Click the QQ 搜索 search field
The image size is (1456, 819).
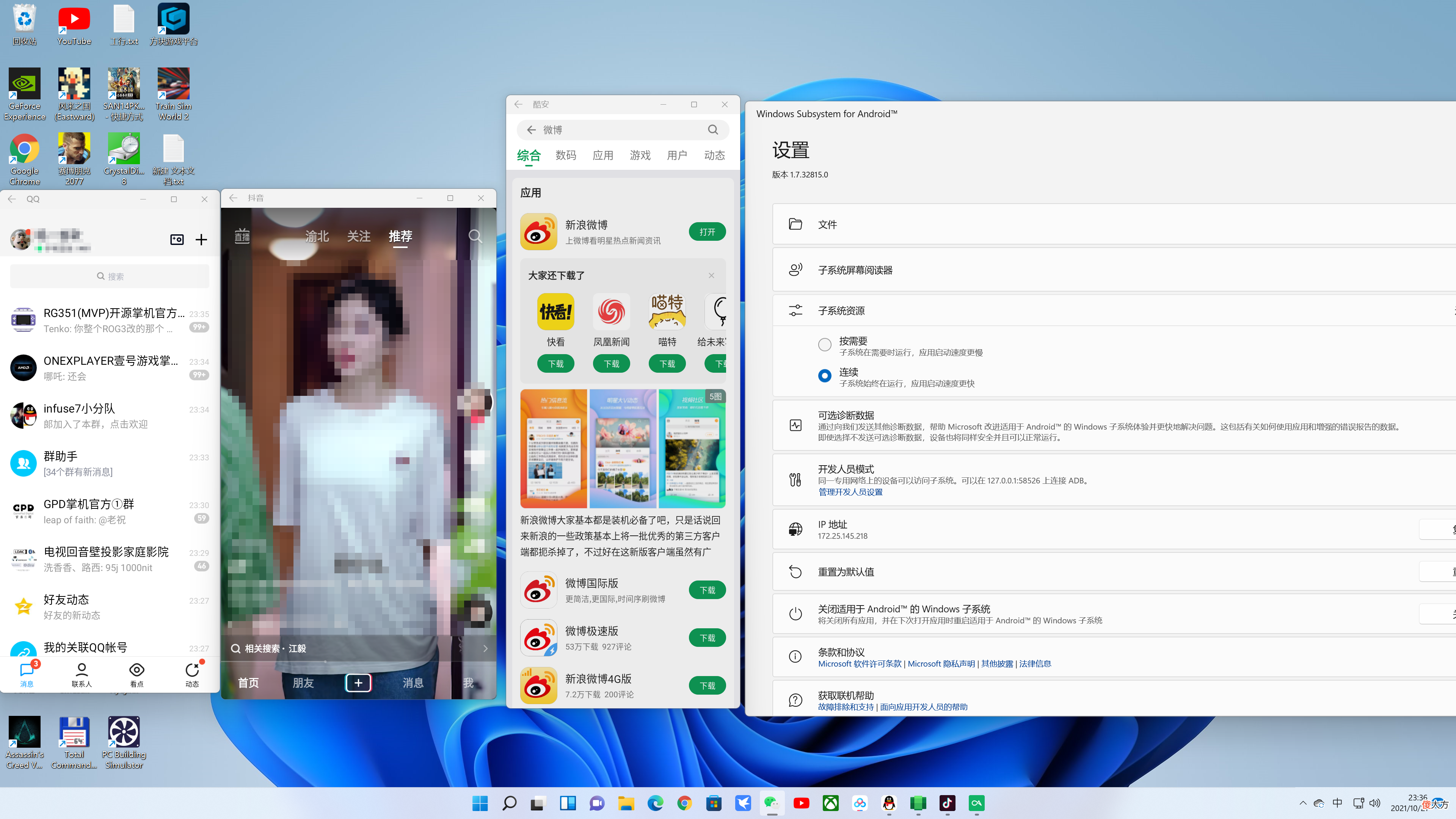(x=110, y=276)
